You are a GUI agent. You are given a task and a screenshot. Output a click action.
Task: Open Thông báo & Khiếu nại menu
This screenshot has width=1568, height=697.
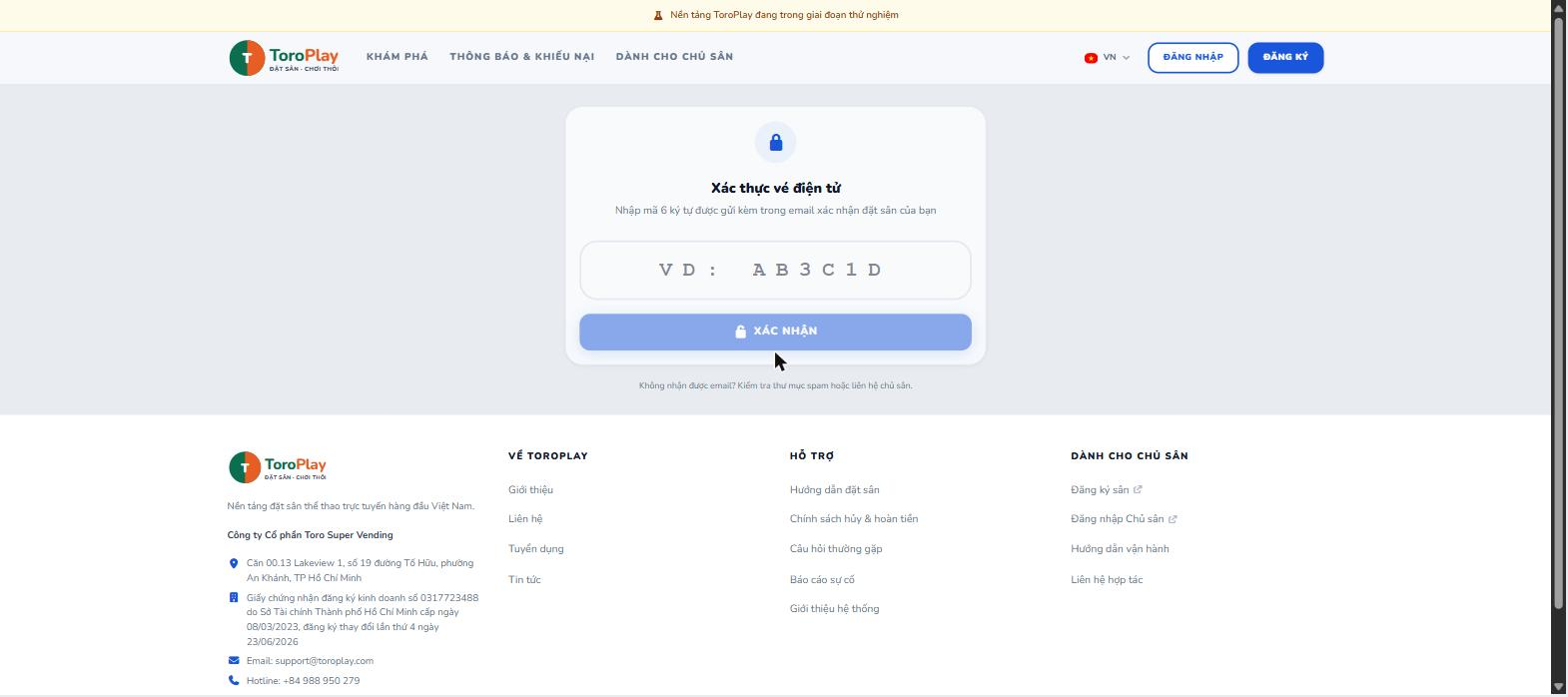(x=522, y=57)
